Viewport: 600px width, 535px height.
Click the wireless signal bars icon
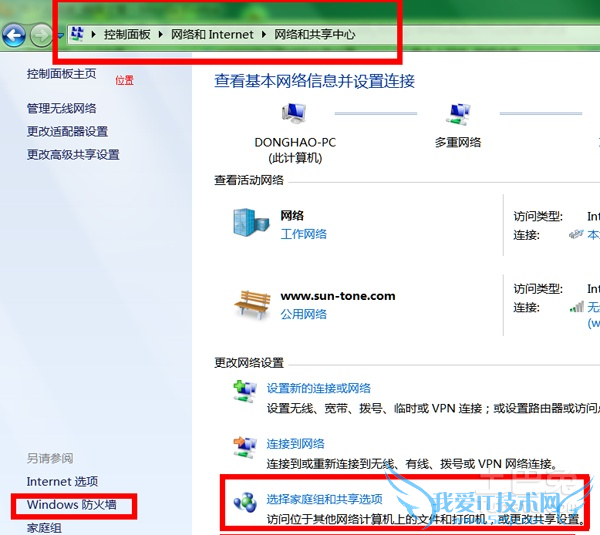577,307
